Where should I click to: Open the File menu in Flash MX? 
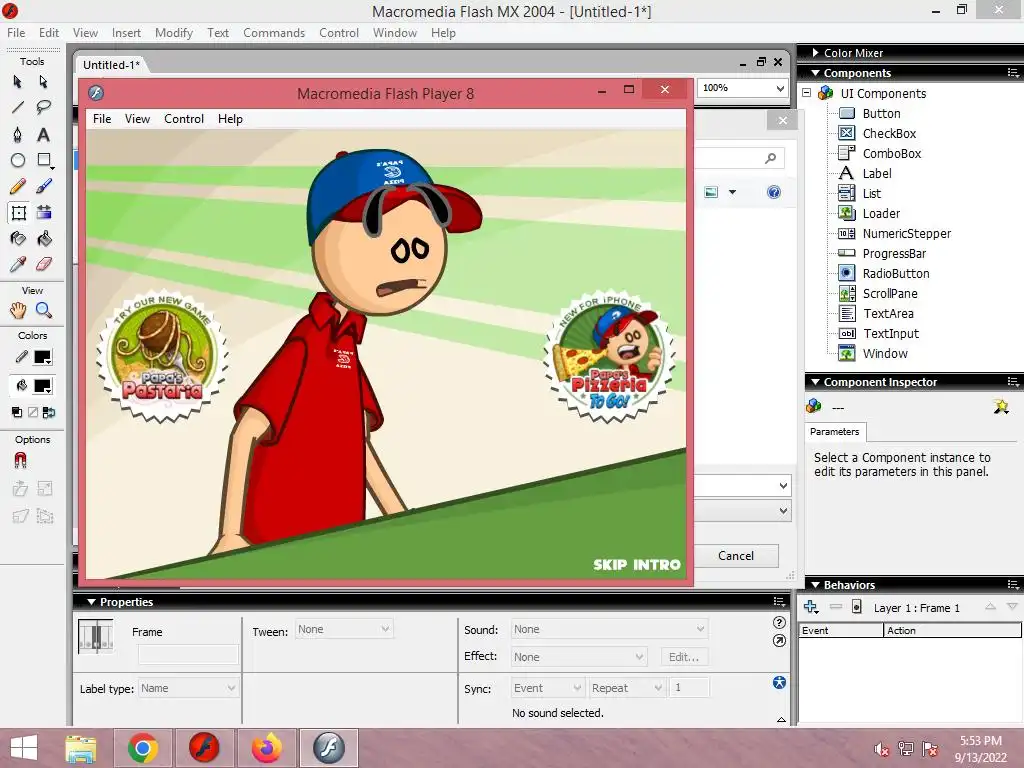click(16, 33)
